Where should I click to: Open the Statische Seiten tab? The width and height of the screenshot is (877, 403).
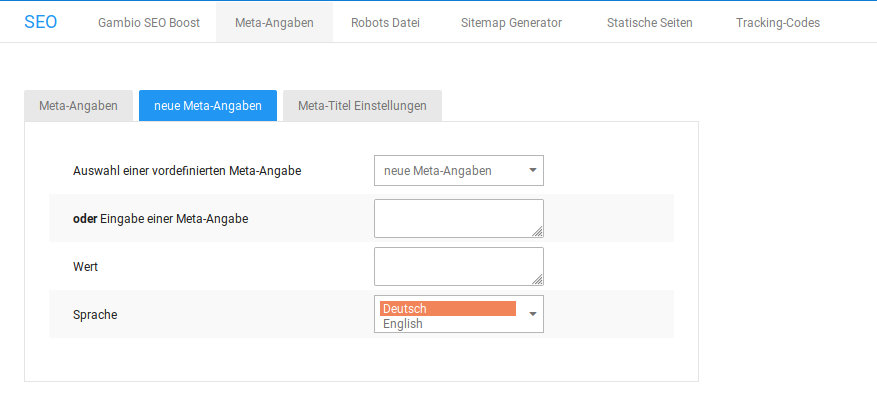pyautogui.click(x=649, y=23)
